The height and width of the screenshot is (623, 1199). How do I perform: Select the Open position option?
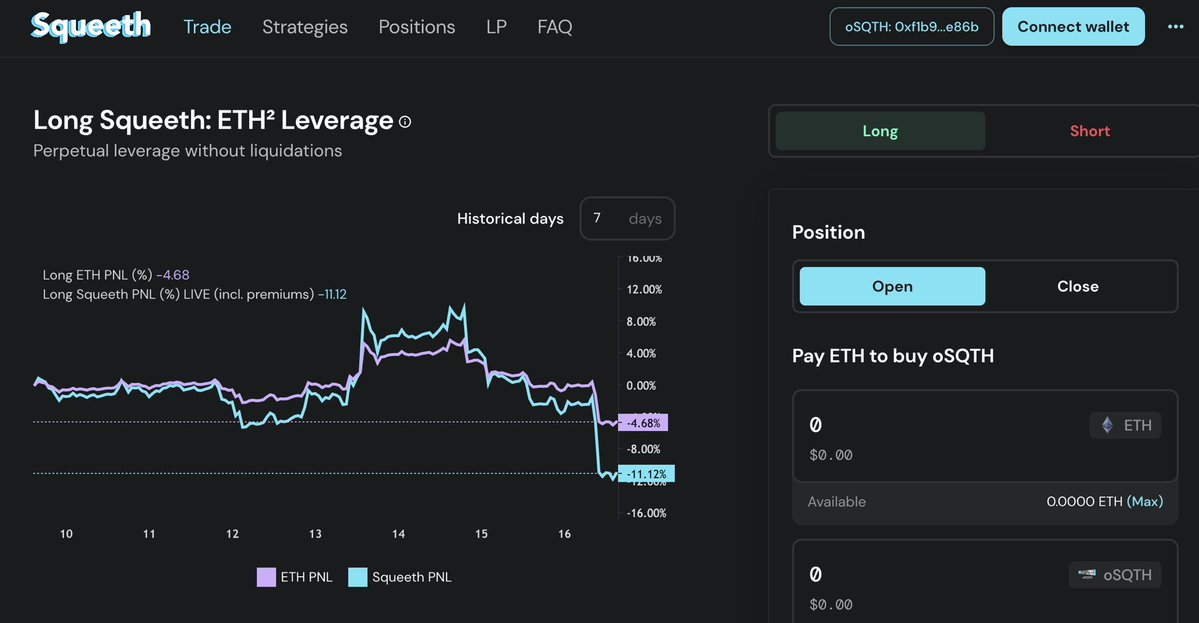[892, 286]
